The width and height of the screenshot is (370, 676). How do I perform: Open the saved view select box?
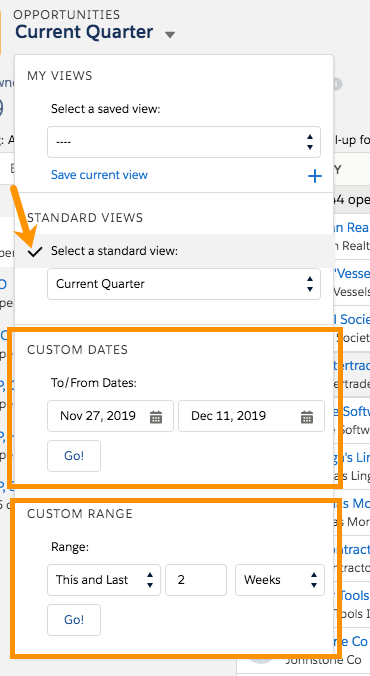click(x=184, y=142)
